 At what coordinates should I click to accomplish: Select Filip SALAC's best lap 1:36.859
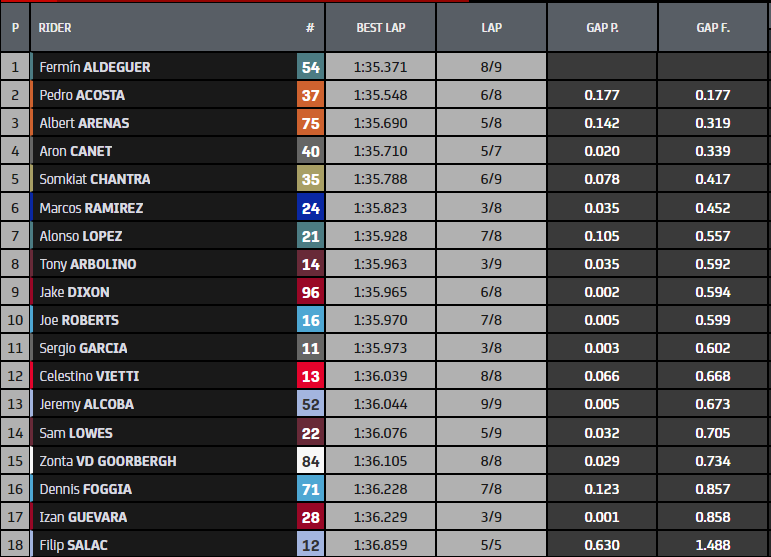(x=380, y=546)
